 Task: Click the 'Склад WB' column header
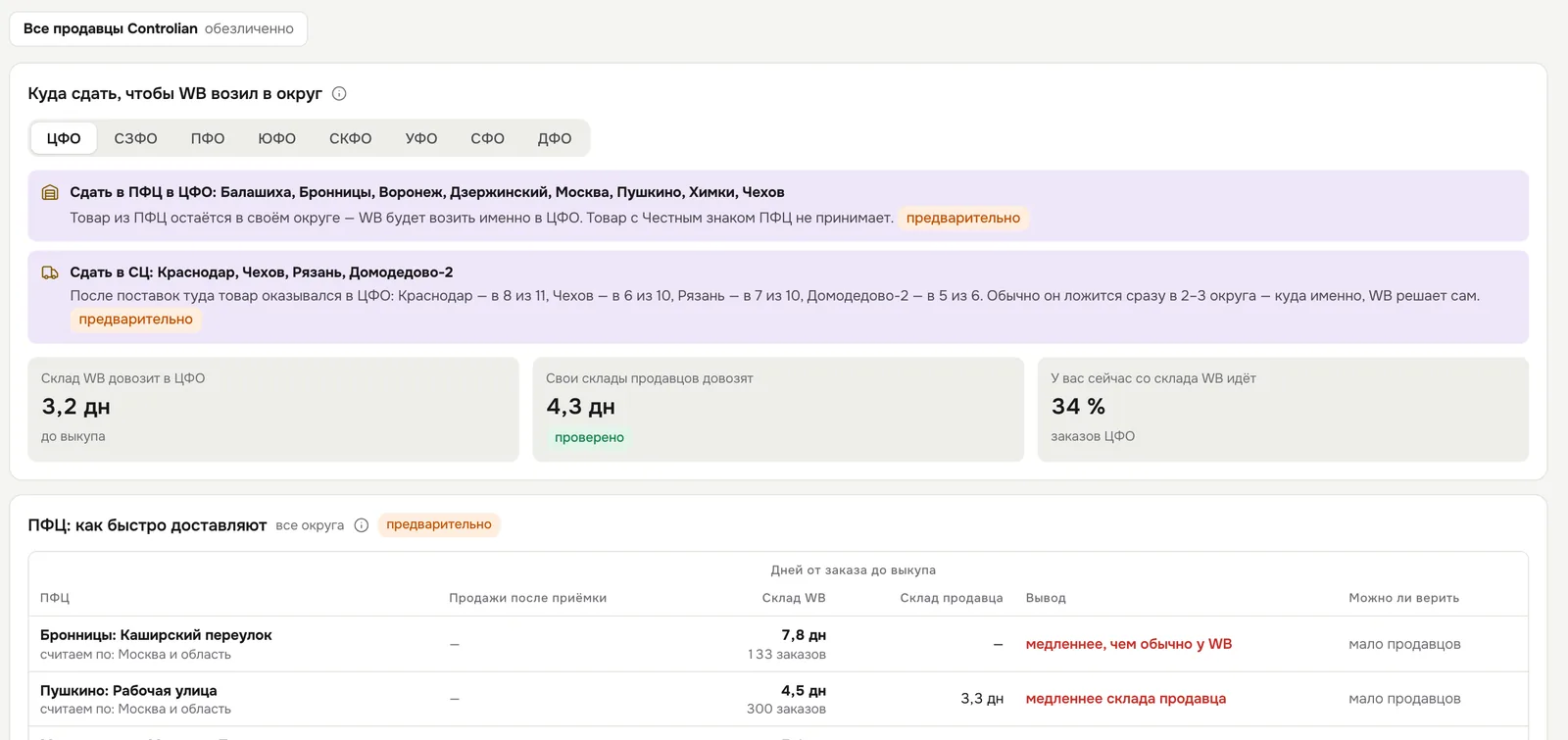pyautogui.click(x=794, y=598)
